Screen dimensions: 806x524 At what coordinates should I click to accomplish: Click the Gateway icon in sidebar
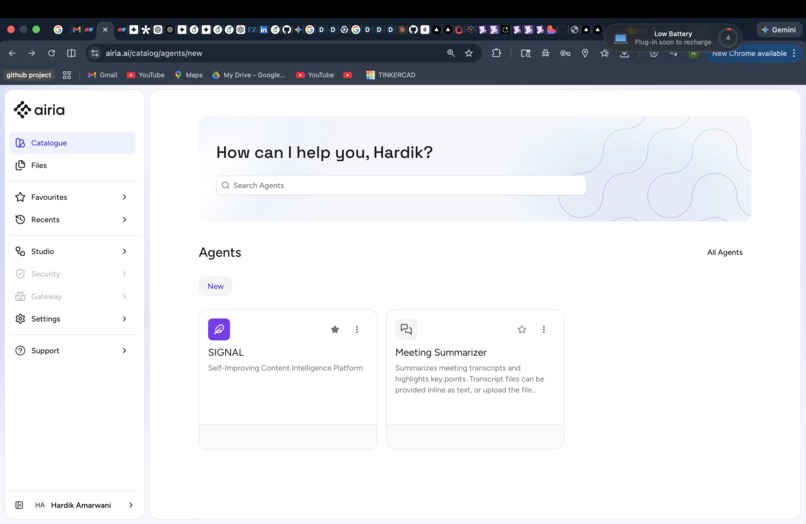pyautogui.click(x=20, y=296)
